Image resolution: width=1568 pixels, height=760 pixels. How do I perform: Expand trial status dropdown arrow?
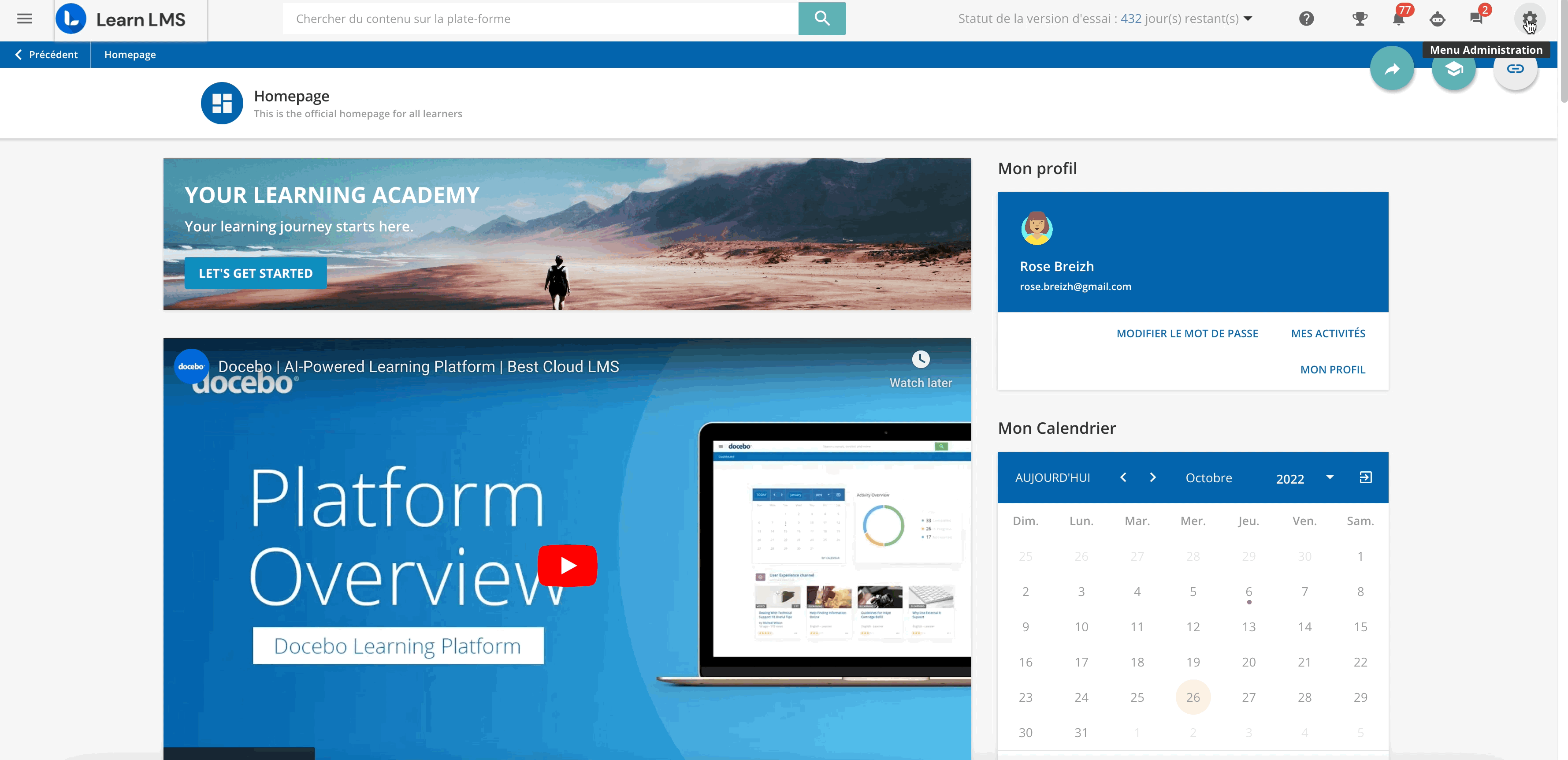pos(1248,19)
